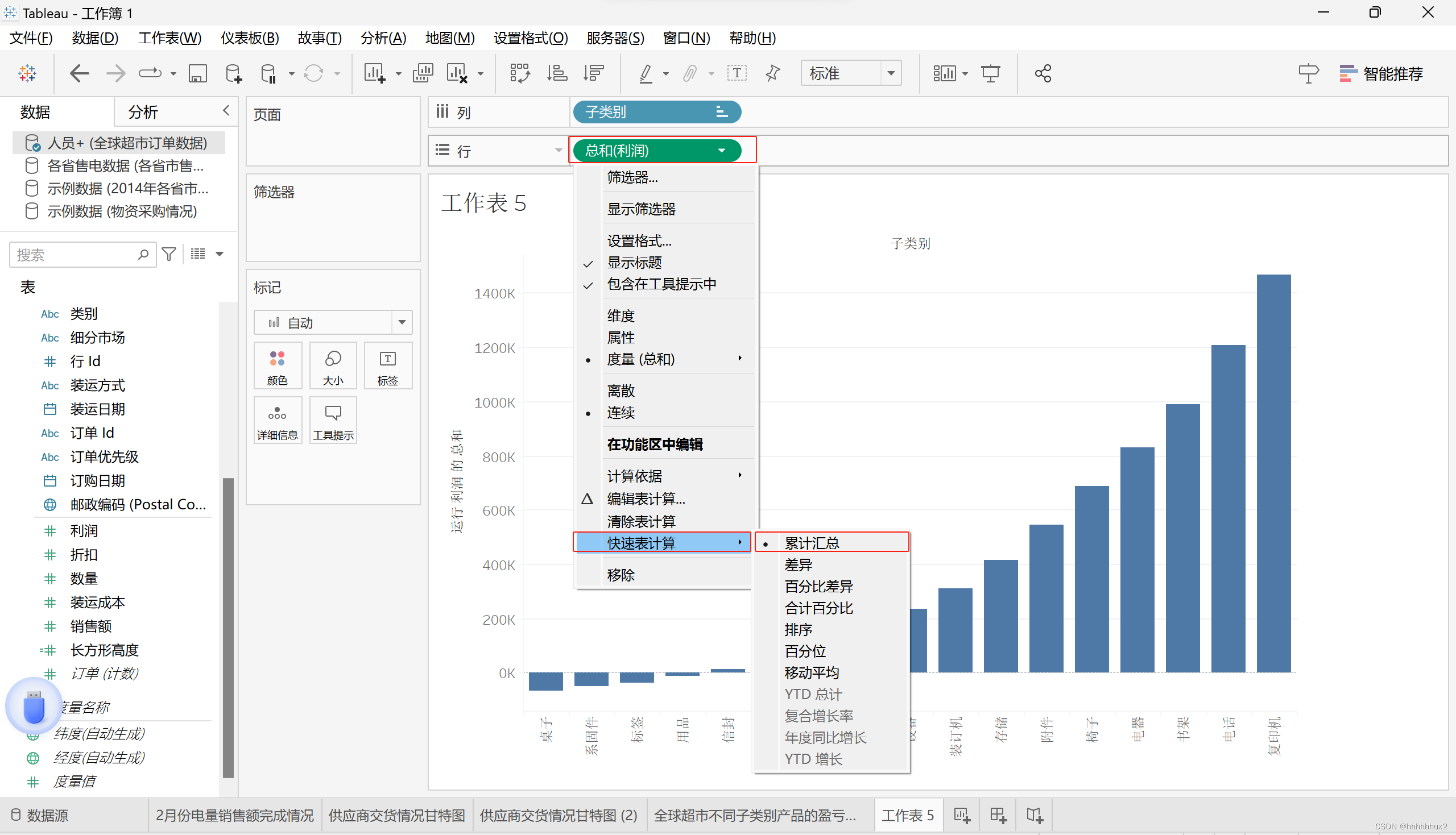Viewport: 1456px width, 835px height.
Task: Toggle the 显示标题 checked option
Action: click(635, 263)
